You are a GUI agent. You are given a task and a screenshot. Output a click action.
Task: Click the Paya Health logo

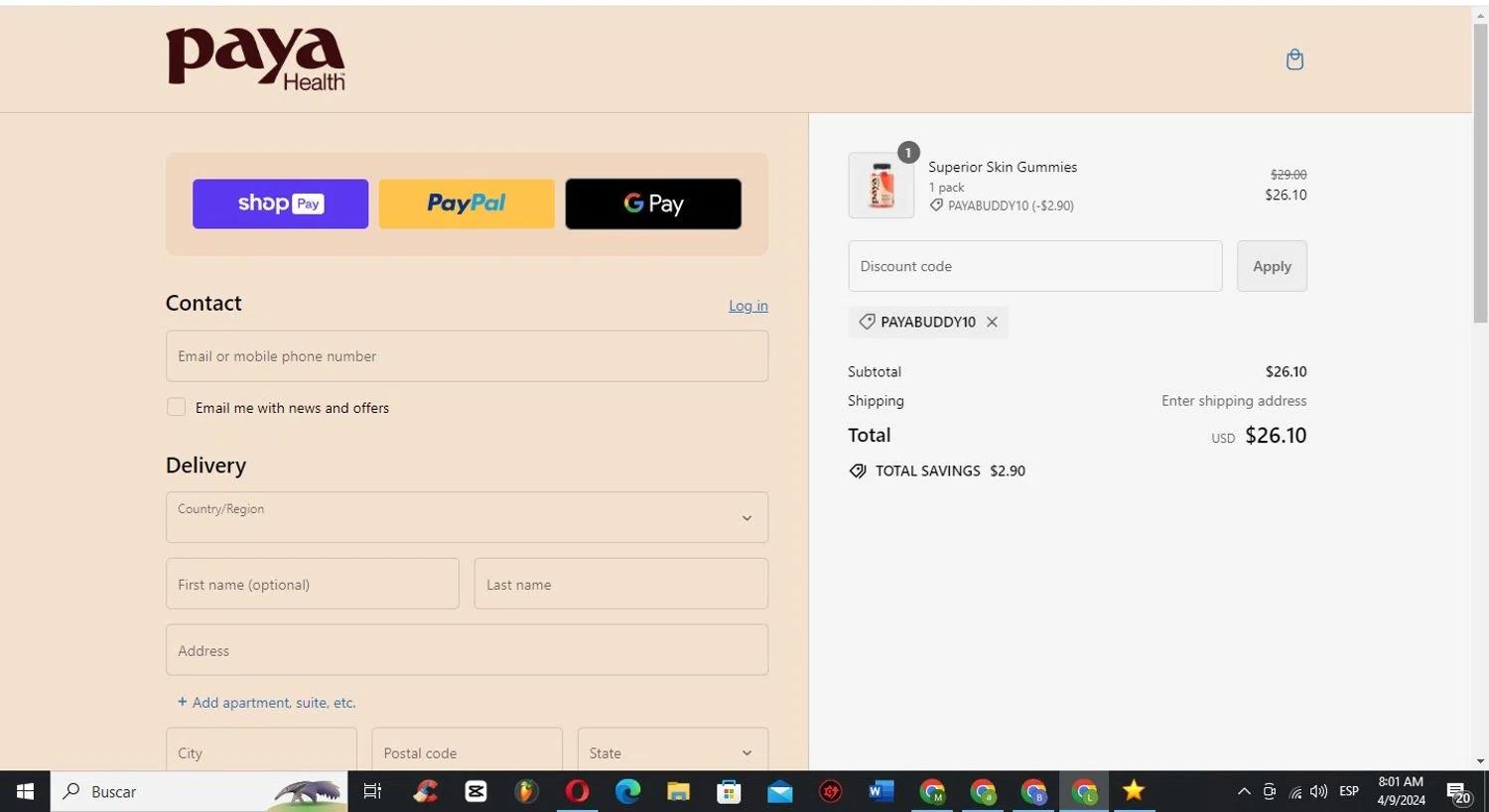tap(255, 59)
